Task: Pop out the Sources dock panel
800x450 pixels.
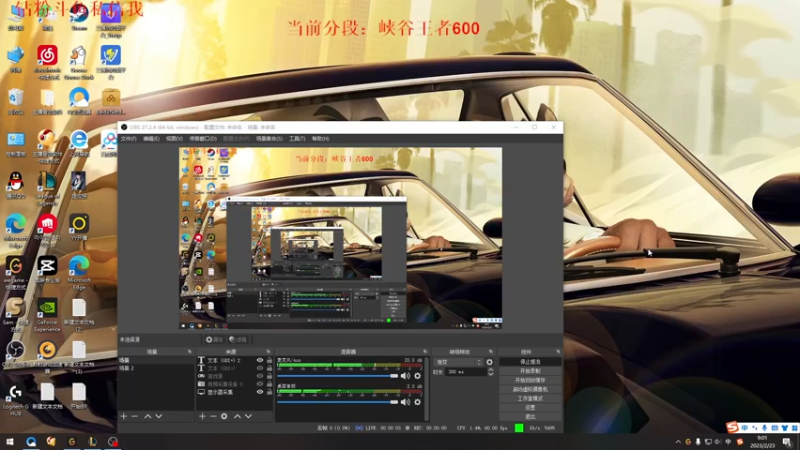Action: [268, 352]
